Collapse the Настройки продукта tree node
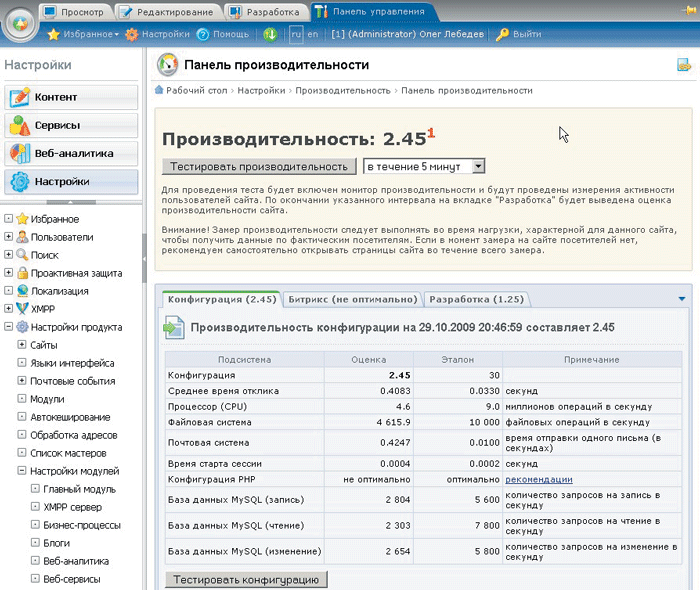The width and height of the screenshot is (700, 590). tap(8, 327)
